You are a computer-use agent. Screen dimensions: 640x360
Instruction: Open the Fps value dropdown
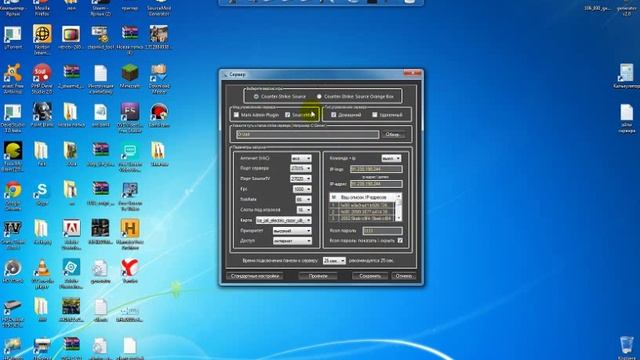pyautogui.click(x=302, y=189)
